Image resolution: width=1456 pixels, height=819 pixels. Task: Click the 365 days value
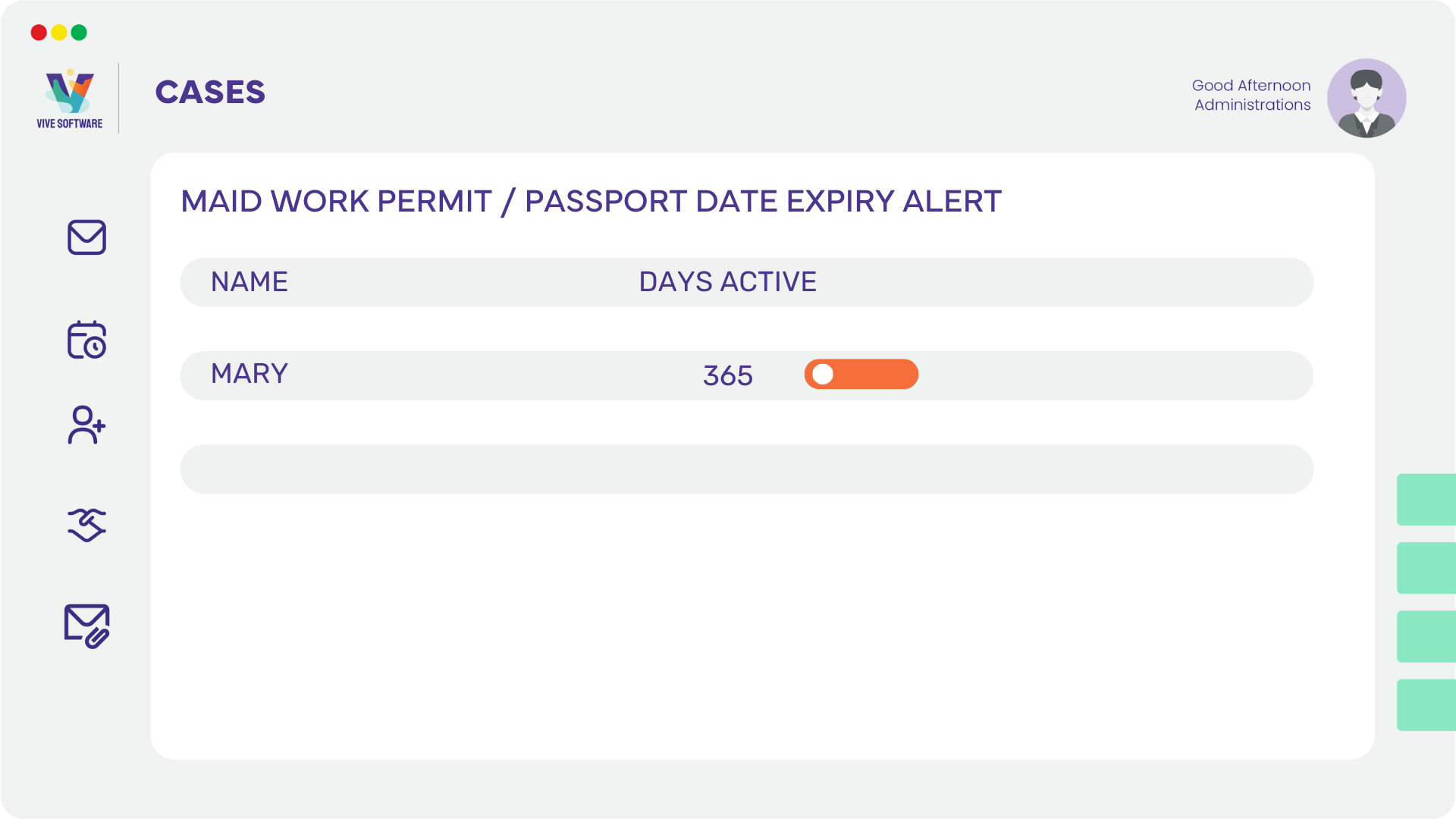click(728, 375)
